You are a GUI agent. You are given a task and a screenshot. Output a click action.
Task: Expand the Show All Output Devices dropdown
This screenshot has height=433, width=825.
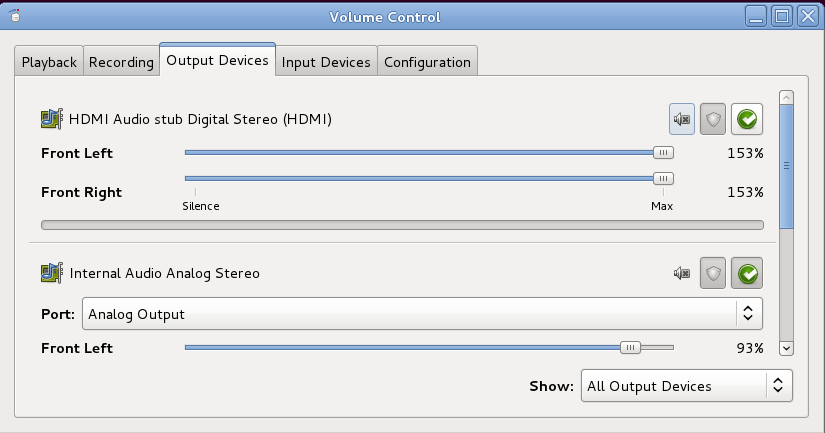coord(686,386)
